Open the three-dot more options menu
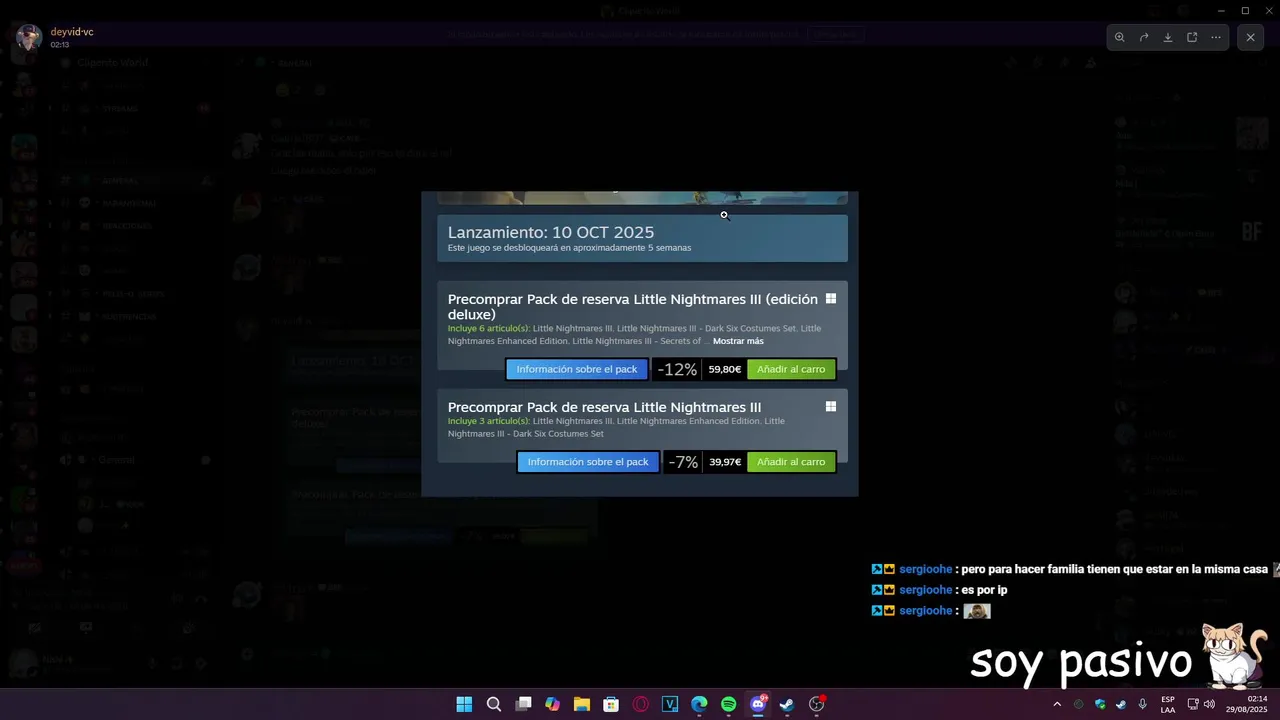Screen dimensions: 1280x720 click(x=1216, y=37)
